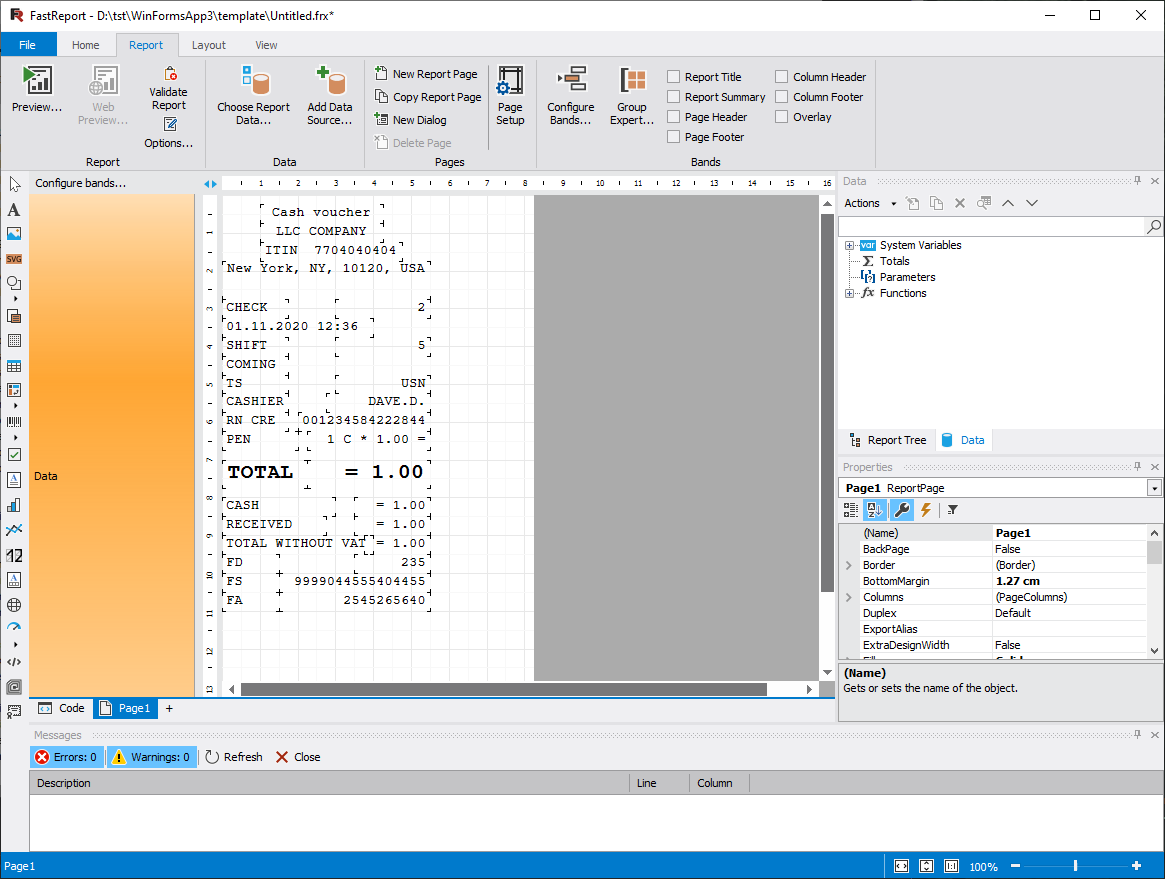Click whole page zoom icon in status bar
Screen dimensions: 1165x879
(x=927, y=866)
